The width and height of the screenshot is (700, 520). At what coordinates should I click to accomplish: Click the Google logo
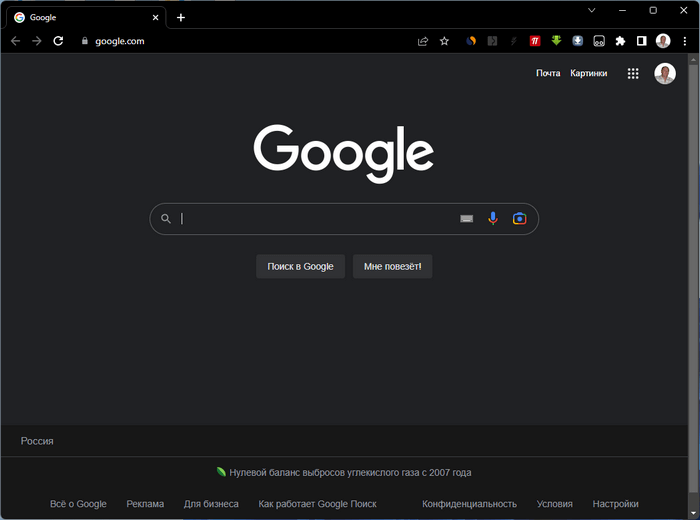[x=344, y=153]
